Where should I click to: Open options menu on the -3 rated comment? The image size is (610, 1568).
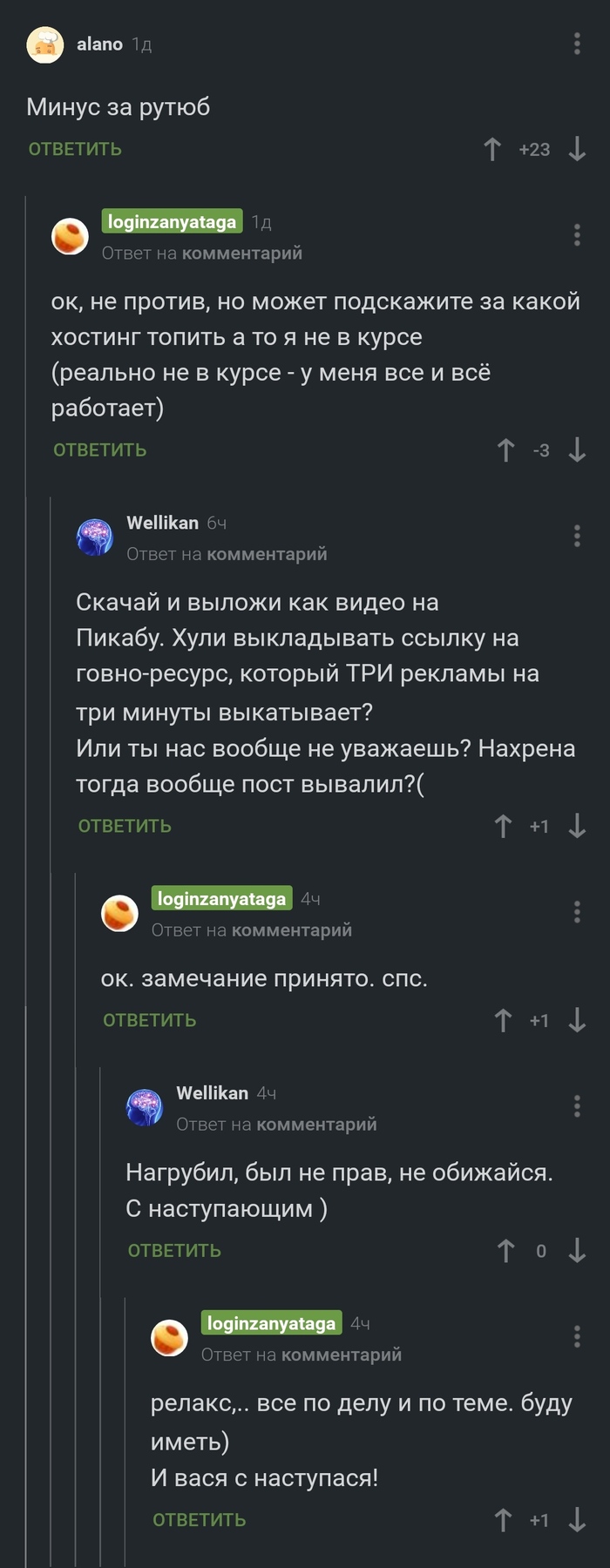click(x=577, y=235)
